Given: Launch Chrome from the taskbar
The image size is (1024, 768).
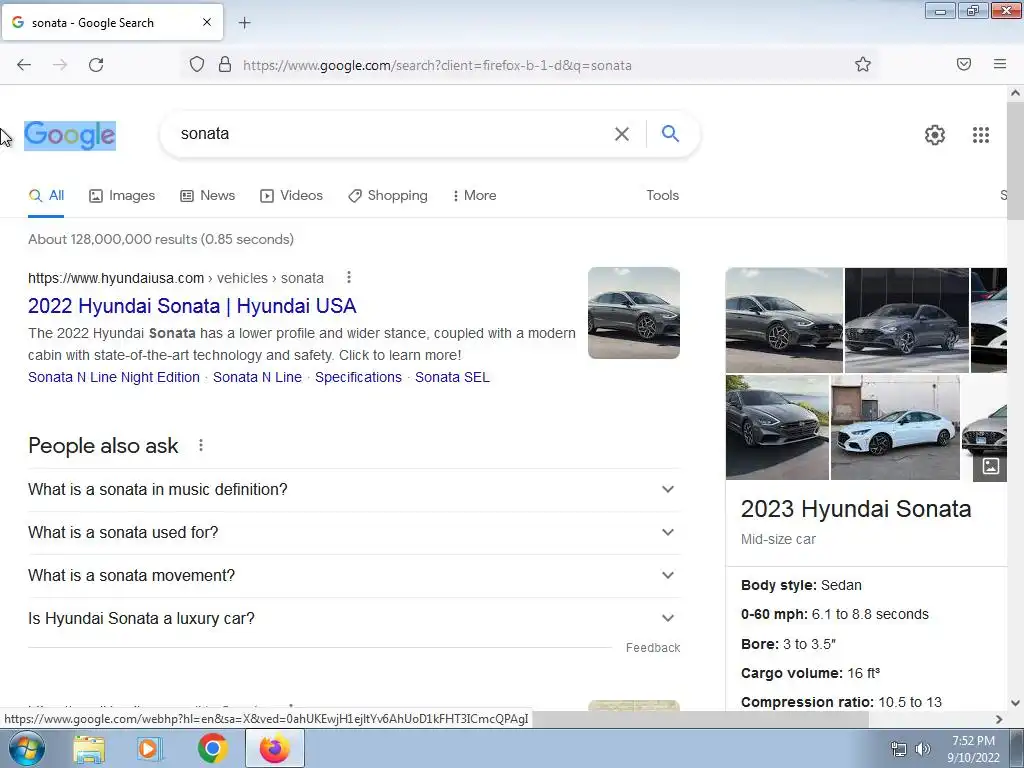Looking at the screenshot, I should 212,748.
